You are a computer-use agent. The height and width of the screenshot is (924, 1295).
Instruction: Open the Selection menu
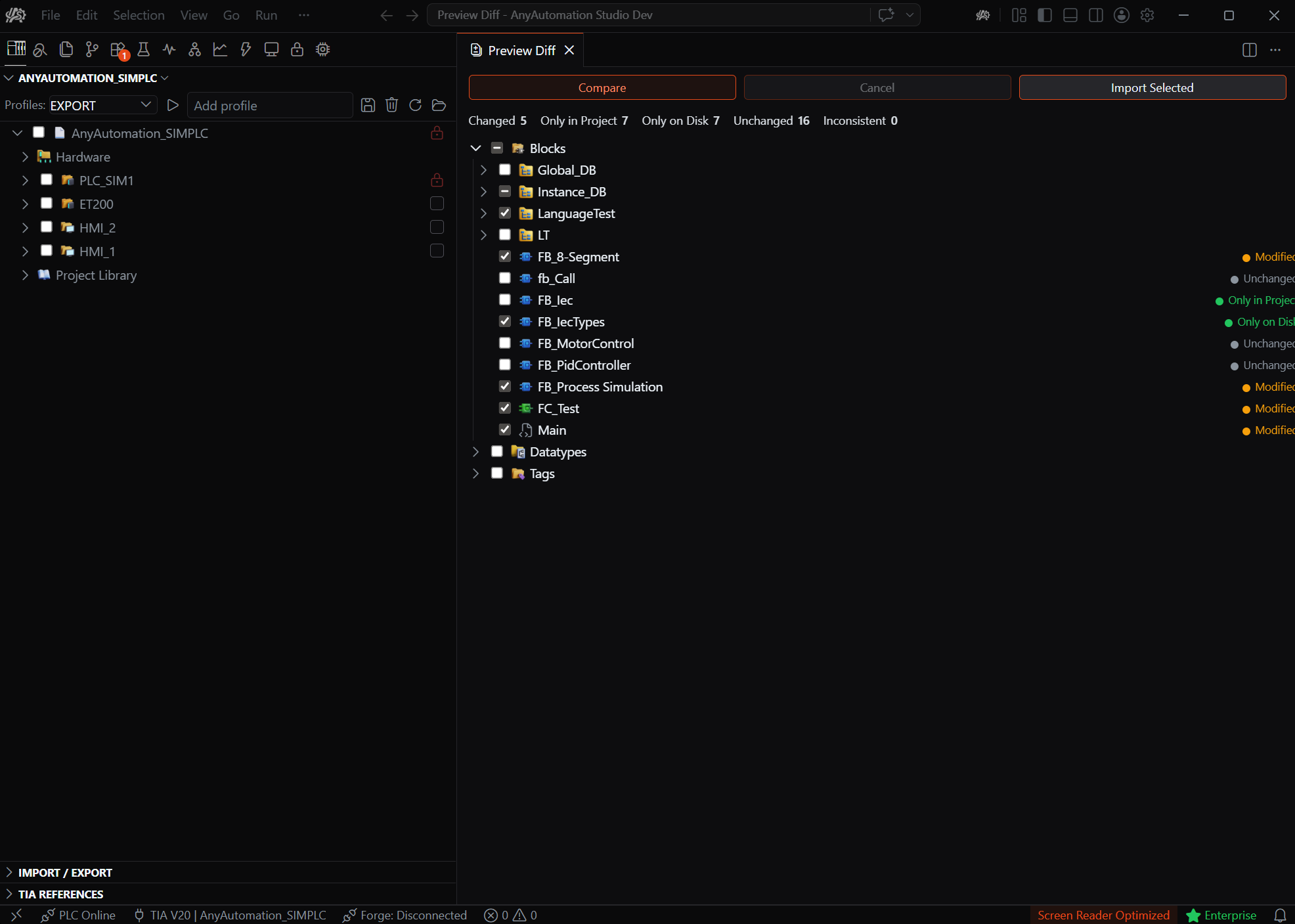pos(139,15)
